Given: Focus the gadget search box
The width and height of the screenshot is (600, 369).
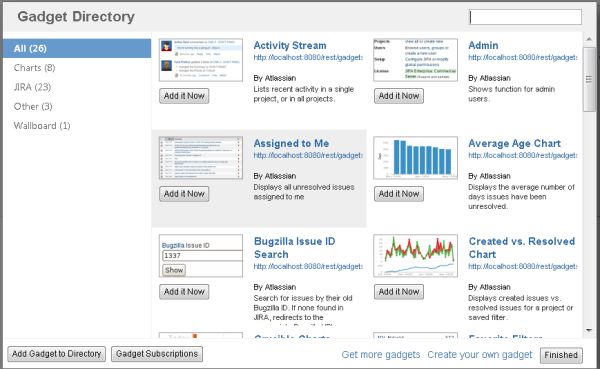Looking at the screenshot, I should pyautogui.click(x=525, y=17).
